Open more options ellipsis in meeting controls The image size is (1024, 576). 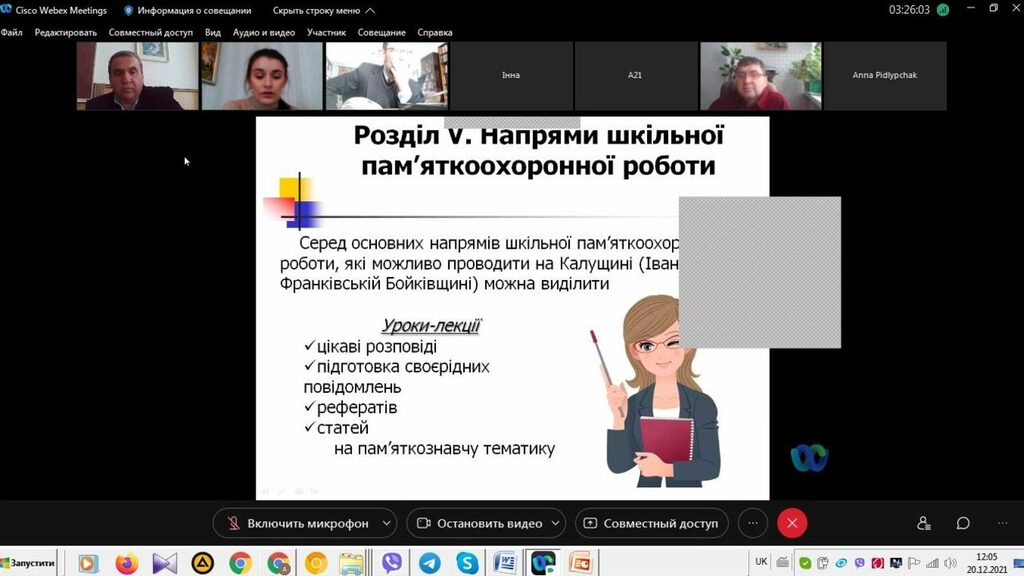753,523
